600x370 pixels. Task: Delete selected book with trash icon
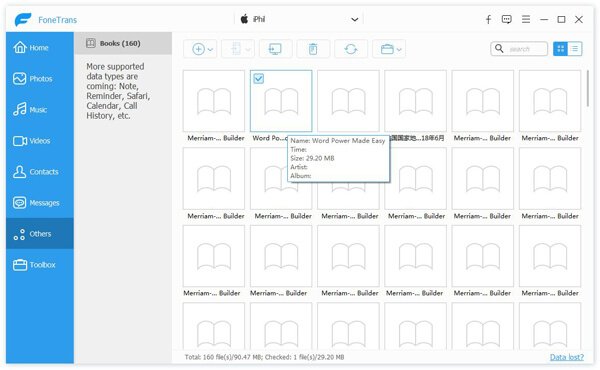point(313,49)
